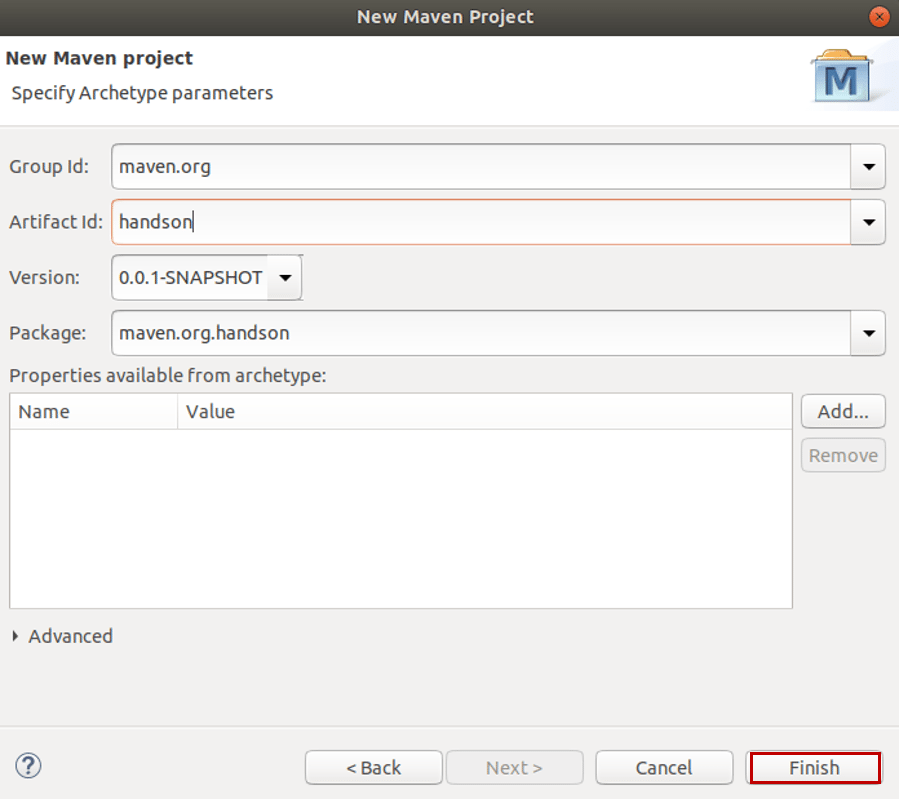Go to the previous page with Back
The width and height of the screenshot is (899, 799).
coord(374,767)
